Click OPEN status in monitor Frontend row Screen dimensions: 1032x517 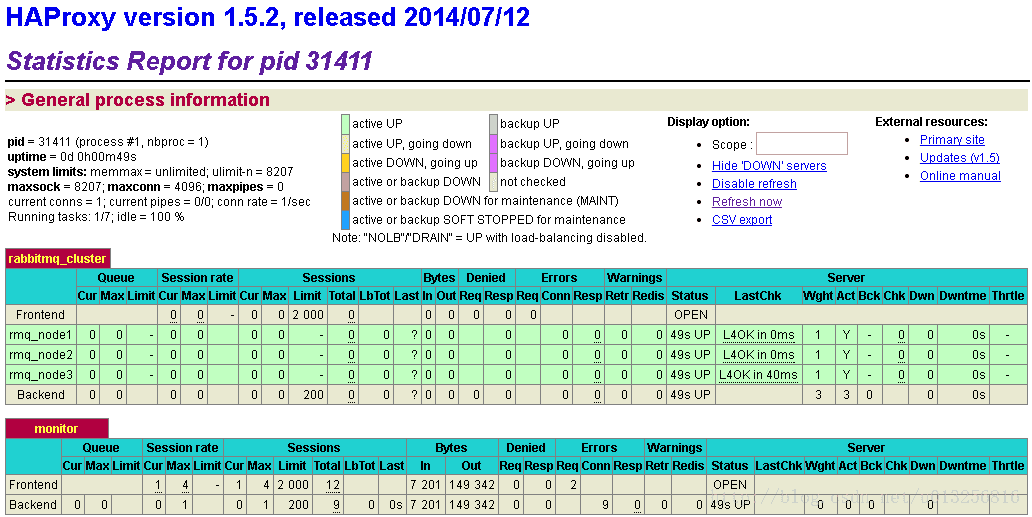[x=730, y=485]
